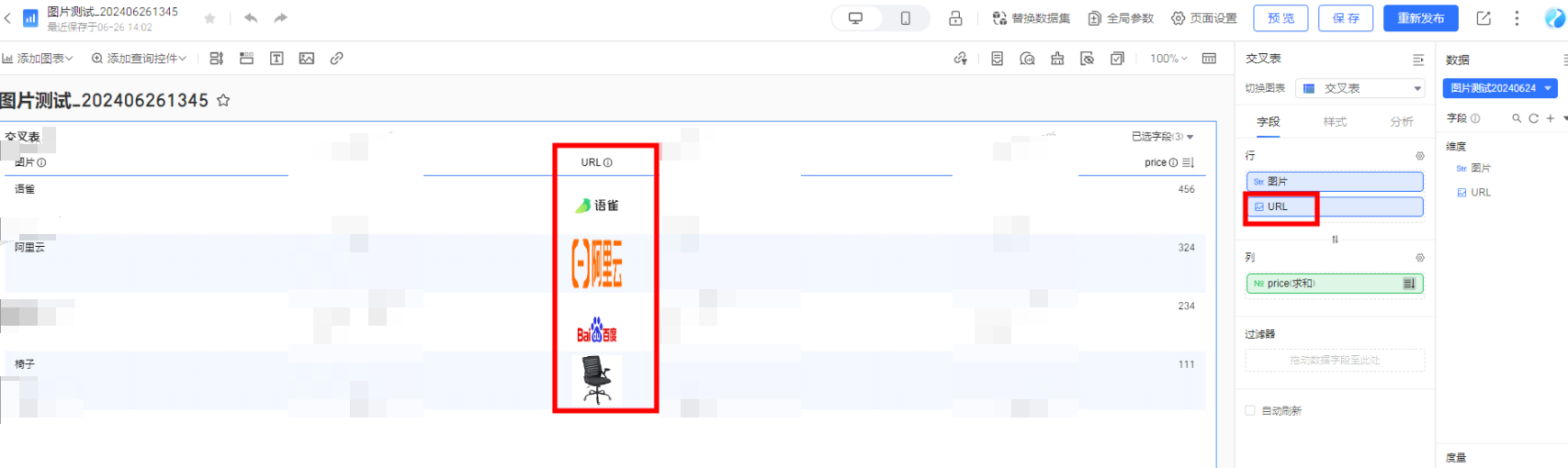Open the 100% zoom level dropdown
The image size is (1568, 468).
pyautogui.click(x=1168, y=59)
